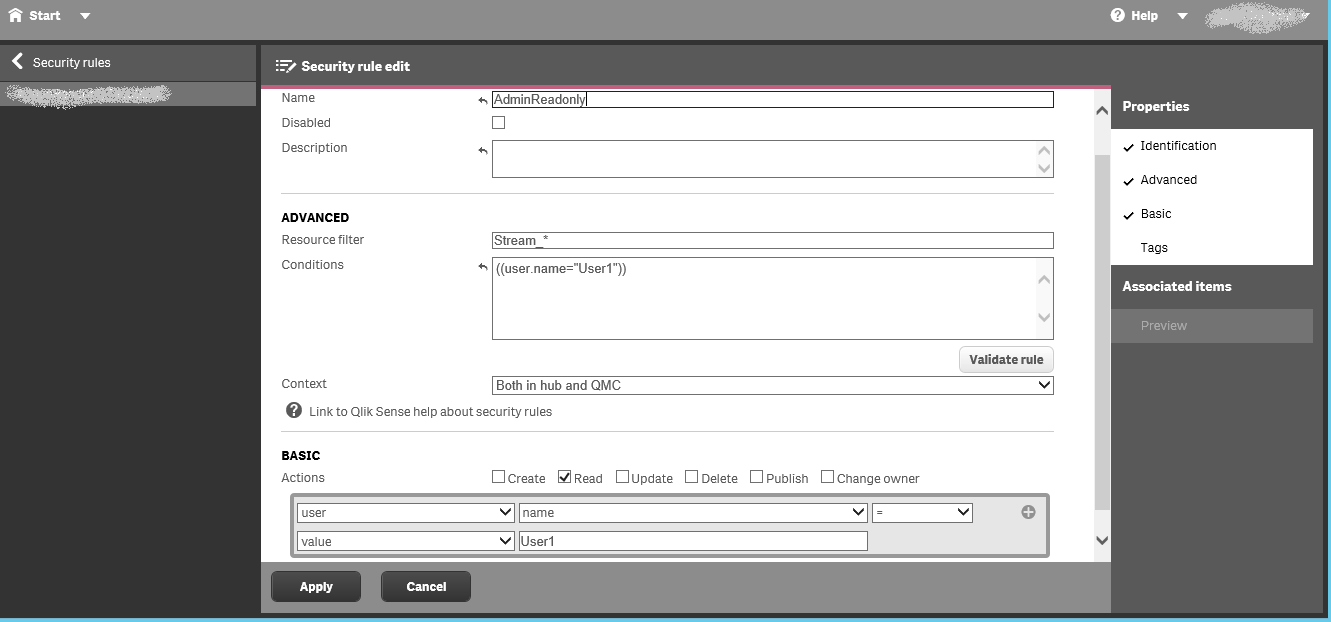Click the plus icon to add condition
Screen dimensions: 1331x622
pos(1028,512)
